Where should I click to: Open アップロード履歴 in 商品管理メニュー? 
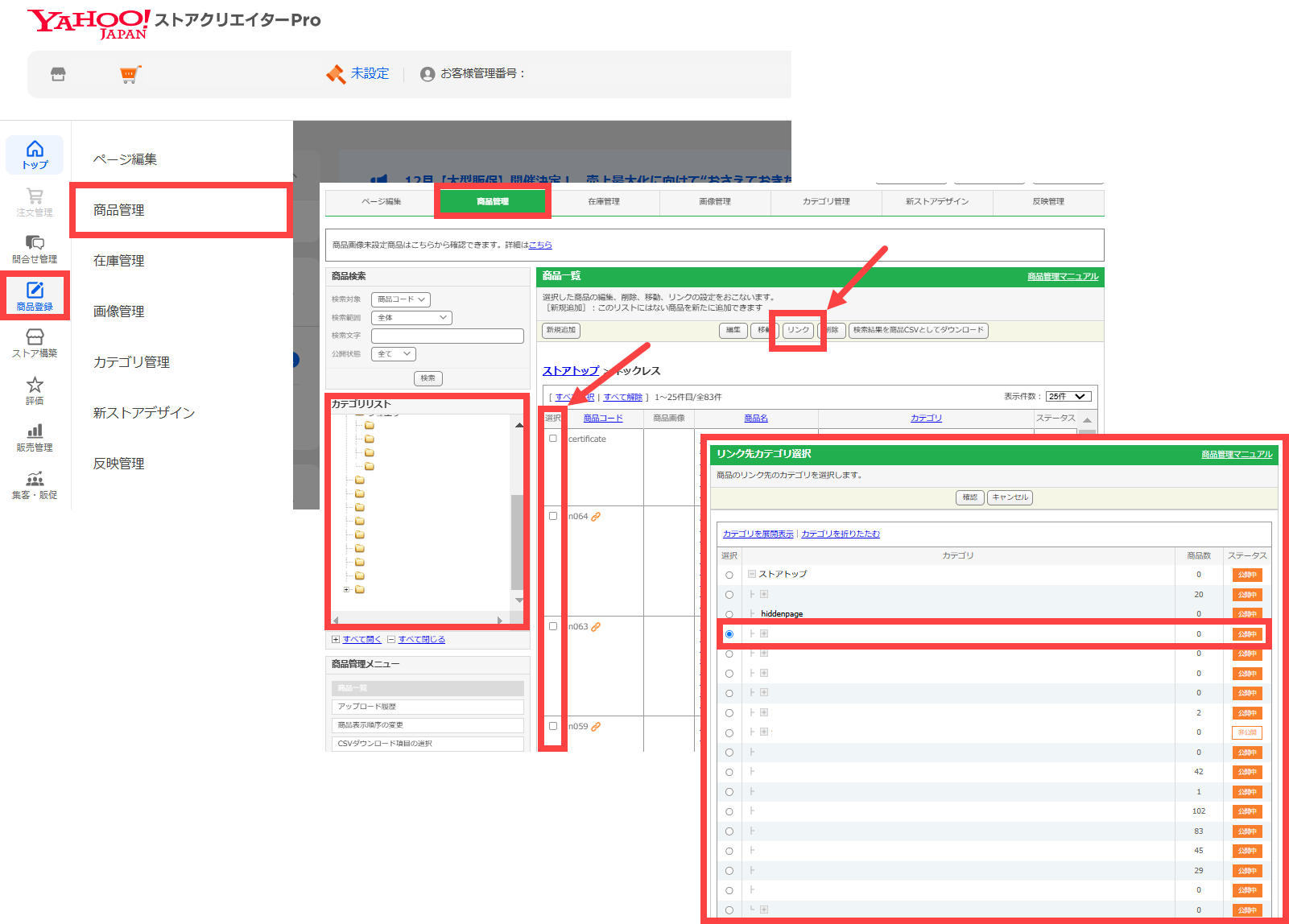click(428, 707)
